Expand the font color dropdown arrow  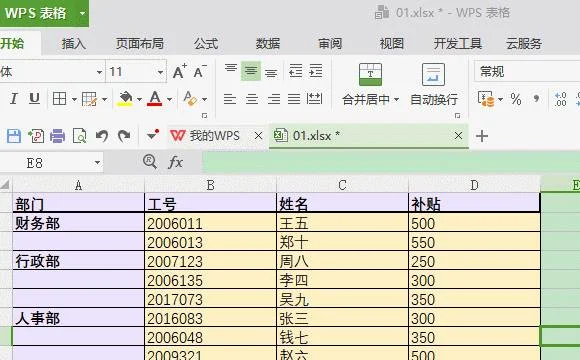(169, 99)
